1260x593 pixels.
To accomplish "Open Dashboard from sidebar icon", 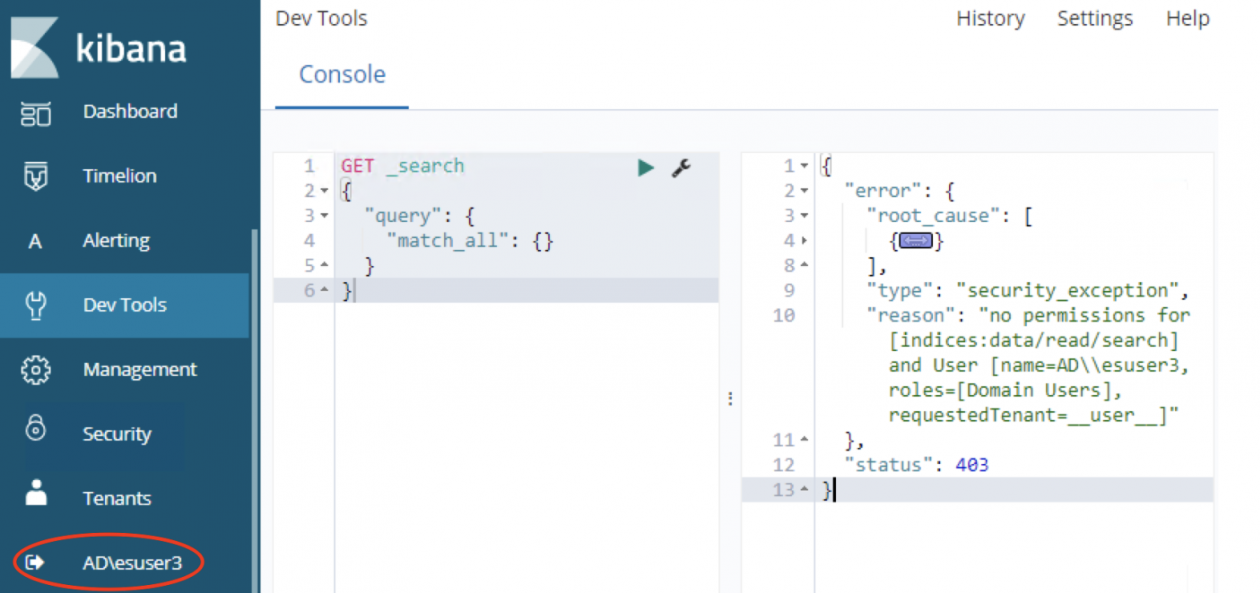I will pyautogui.click(x=36, y=112).
